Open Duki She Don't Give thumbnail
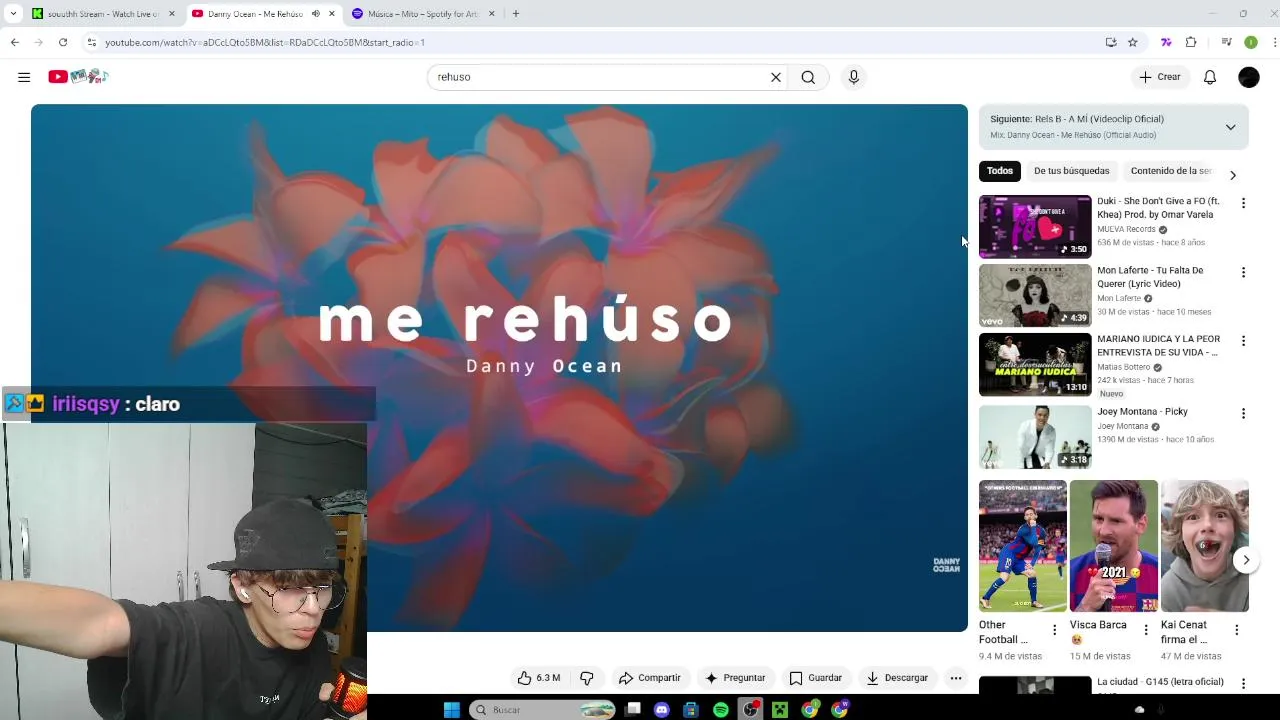 [1035, 227]
